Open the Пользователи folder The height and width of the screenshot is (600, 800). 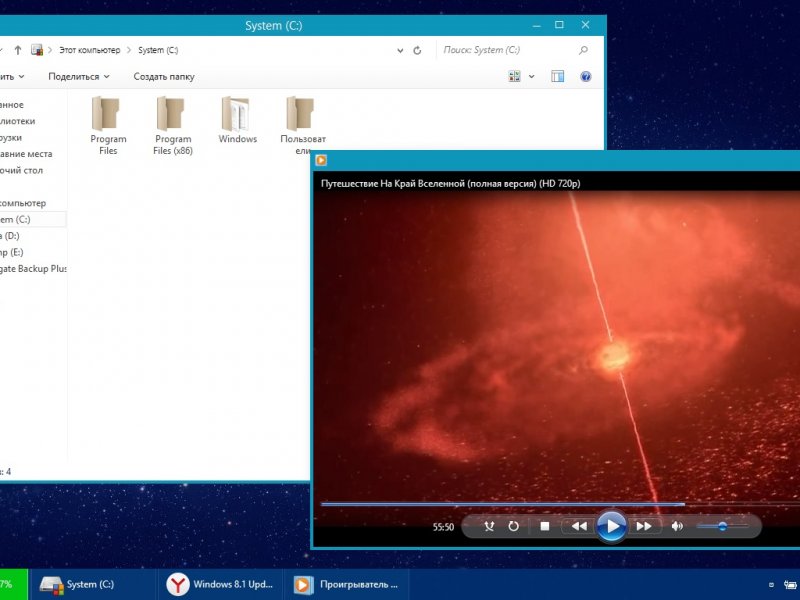(x=303, y=126)
